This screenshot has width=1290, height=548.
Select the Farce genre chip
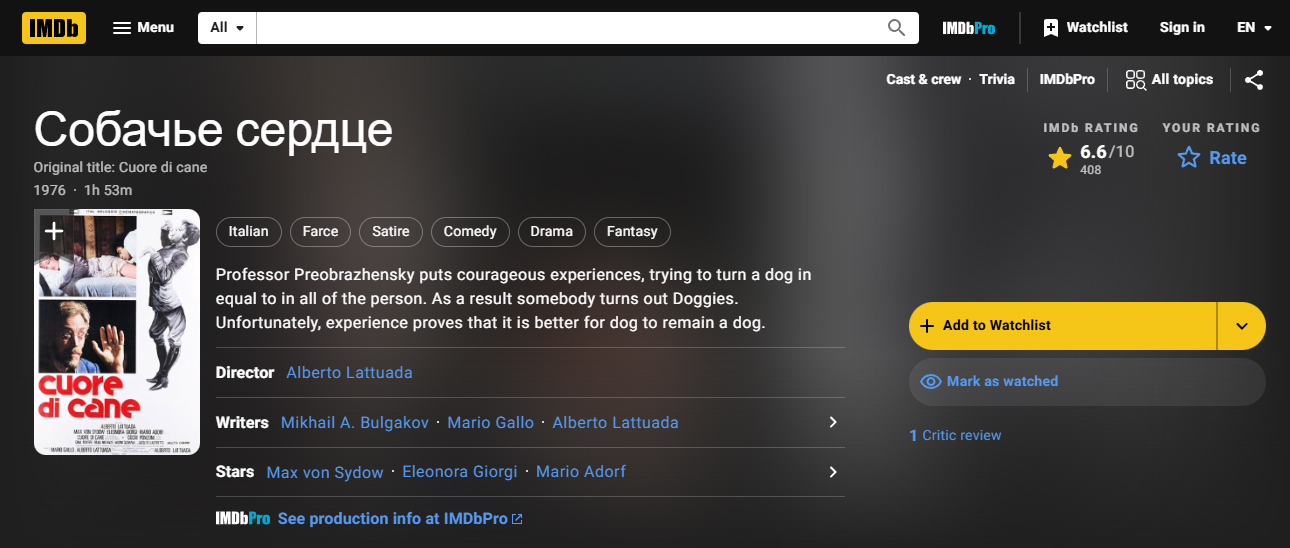[x=320, y=231]
